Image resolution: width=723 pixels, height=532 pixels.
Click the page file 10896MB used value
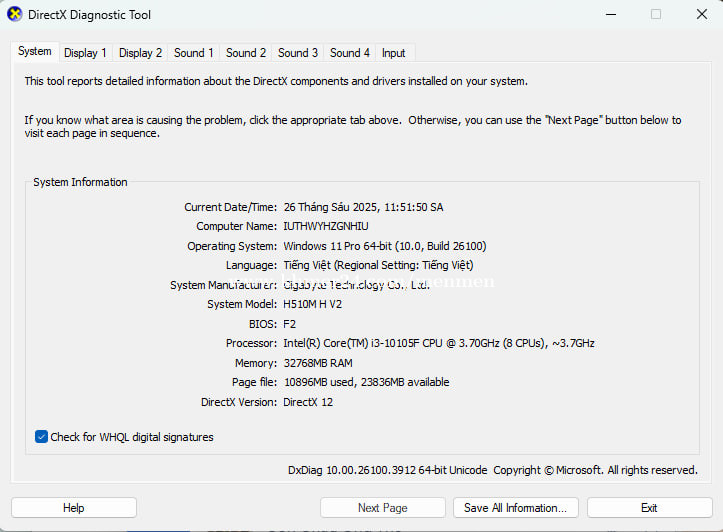pyautogui.click(x=366, y=382)
